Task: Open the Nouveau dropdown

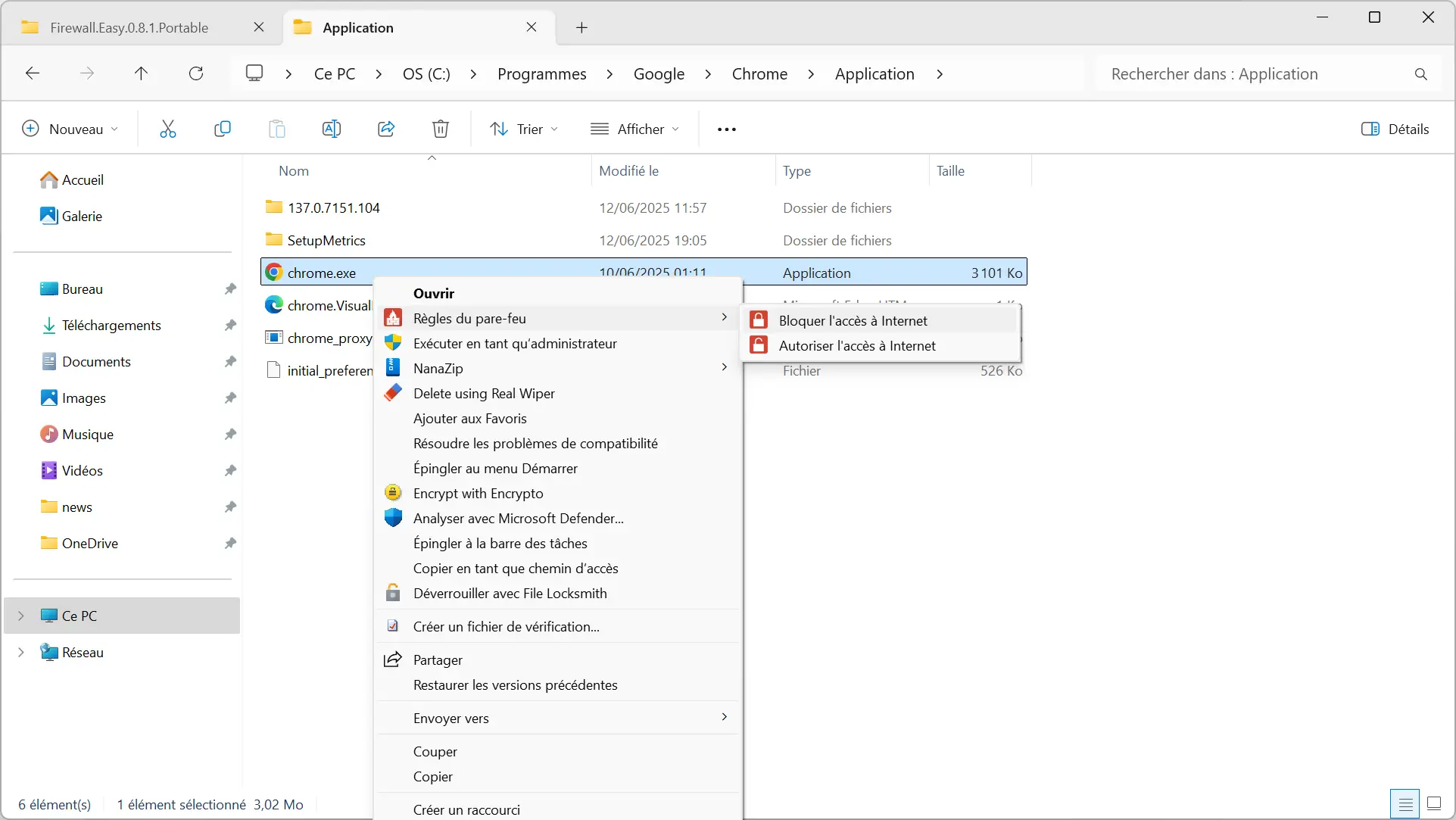Action: click(71, 129)
